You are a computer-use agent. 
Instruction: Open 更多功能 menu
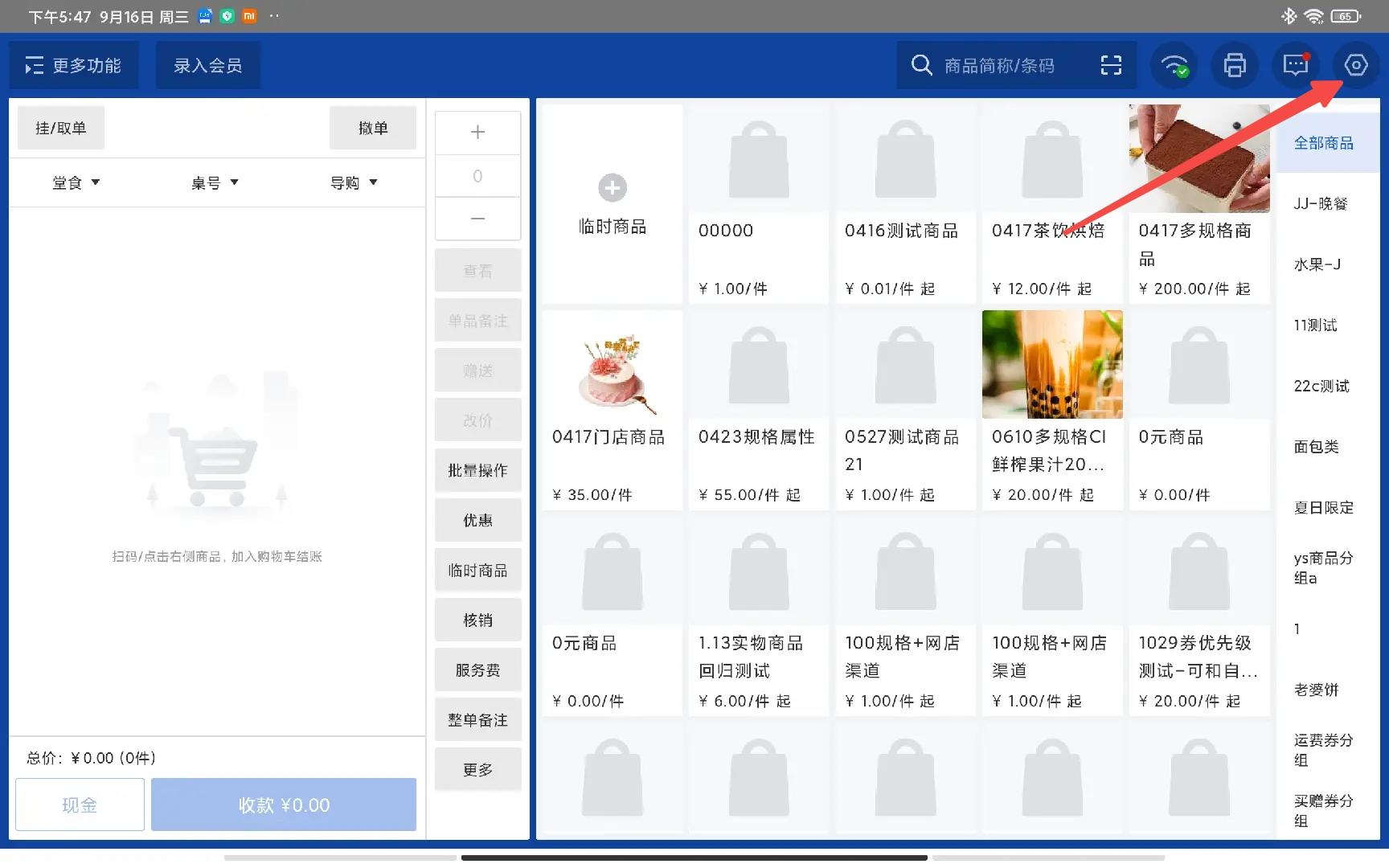[x=73, y=65]
